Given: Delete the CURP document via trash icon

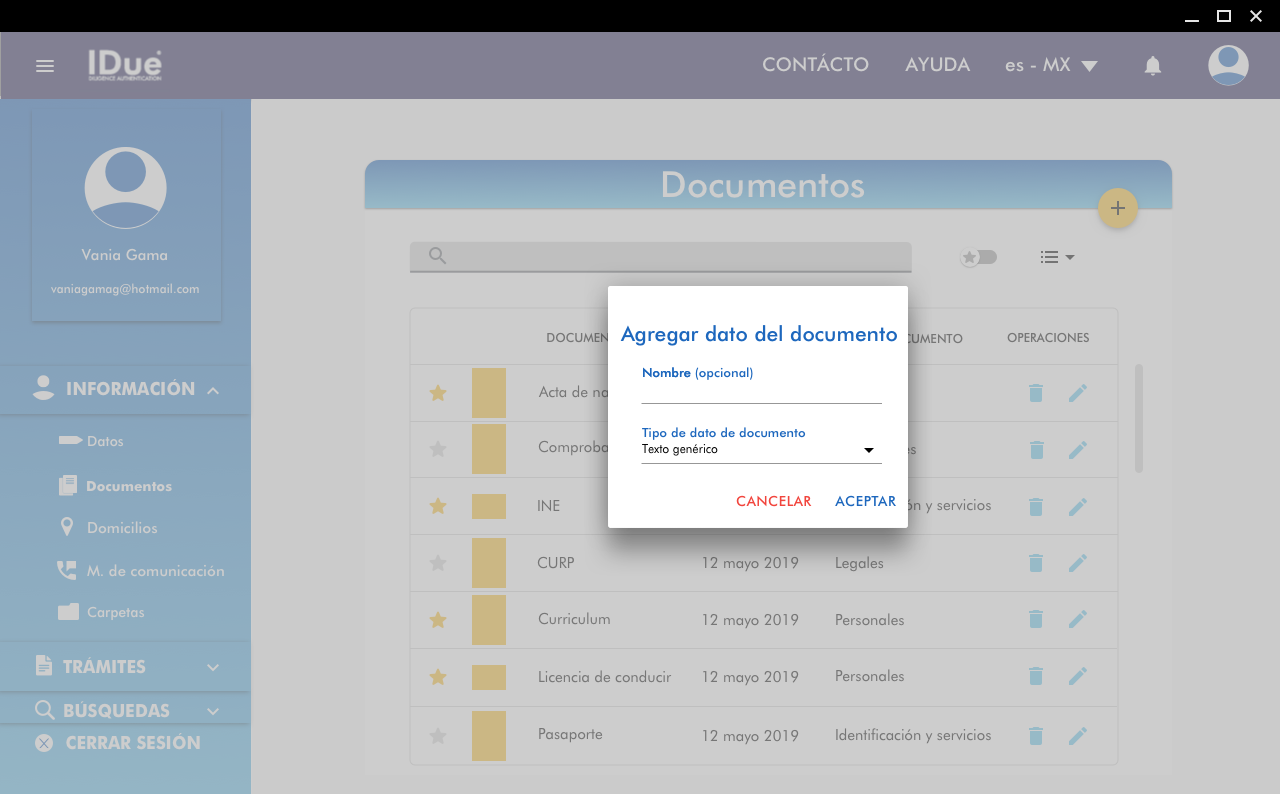Looking at the screenshot, I should (1036, 563).
